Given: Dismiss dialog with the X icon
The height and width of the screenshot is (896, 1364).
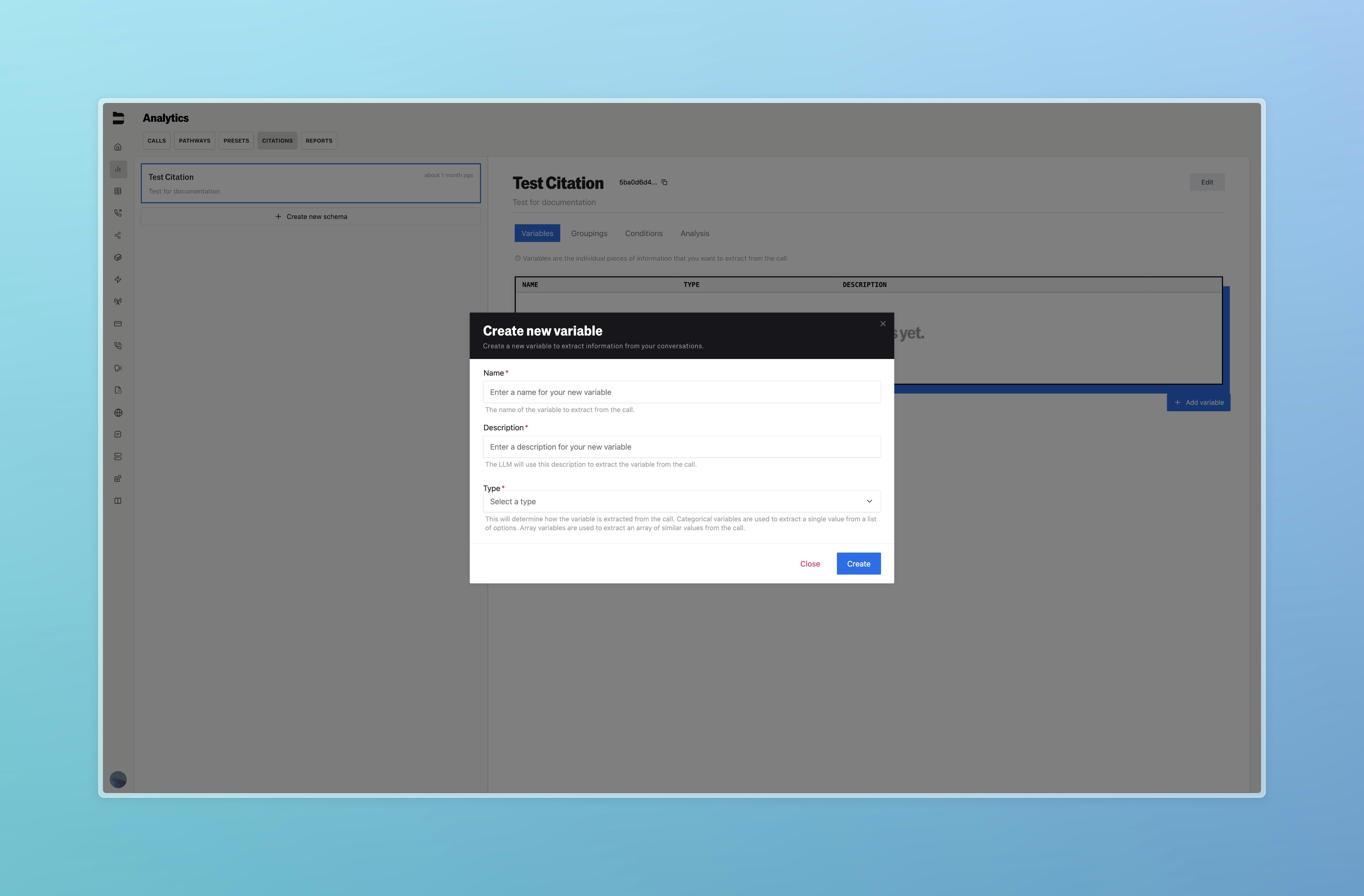Looking at the screenshot, I should pyautogui.click(x=883, y=324).
